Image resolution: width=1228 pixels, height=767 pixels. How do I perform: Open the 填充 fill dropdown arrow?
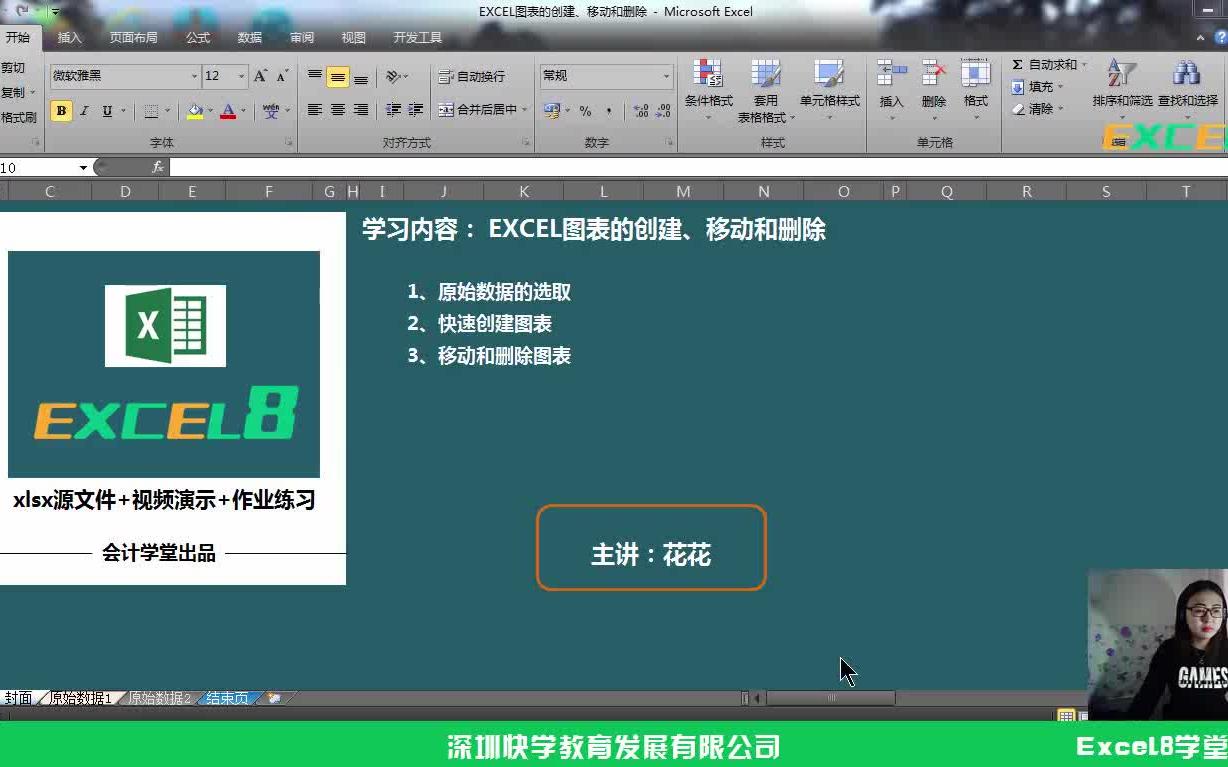[1061, 86]
